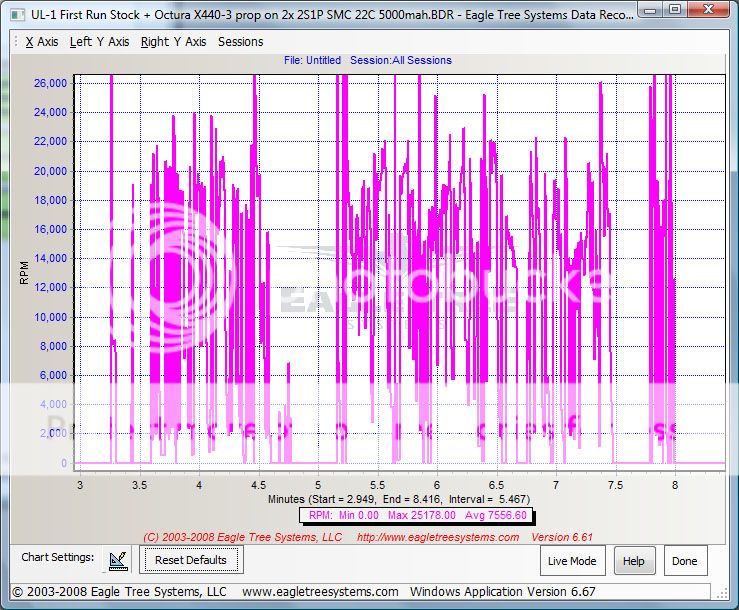Open the Right Y Axis menu
This screenshot has height=610, width=739.
click(x=174, y=42)
